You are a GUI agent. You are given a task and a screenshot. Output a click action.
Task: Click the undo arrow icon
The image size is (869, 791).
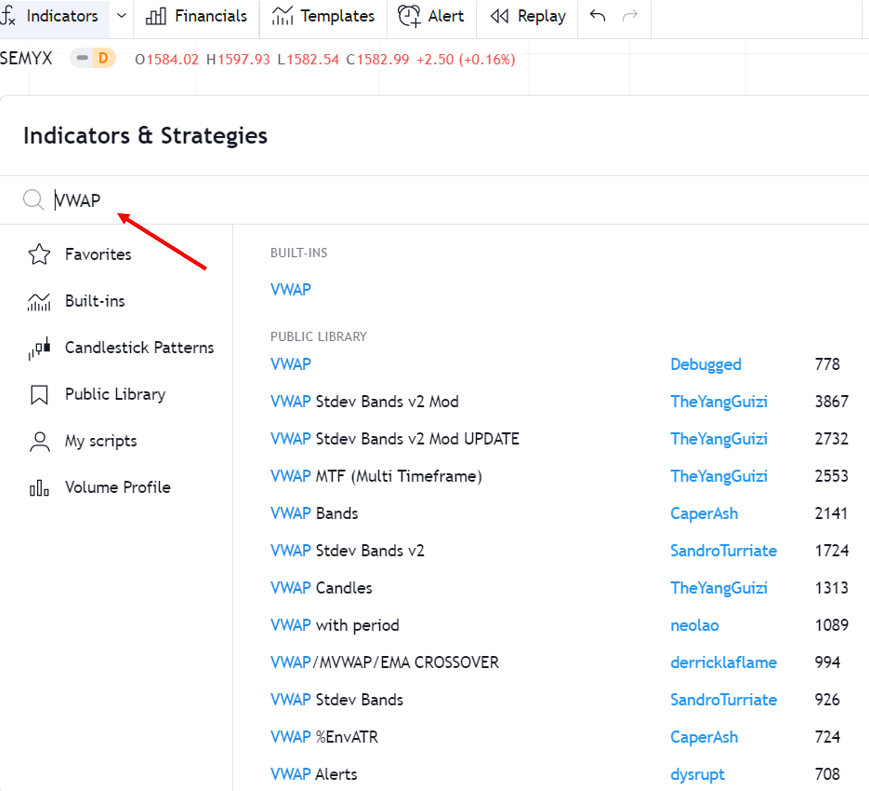pyautogui.click(x=598, y=16)
